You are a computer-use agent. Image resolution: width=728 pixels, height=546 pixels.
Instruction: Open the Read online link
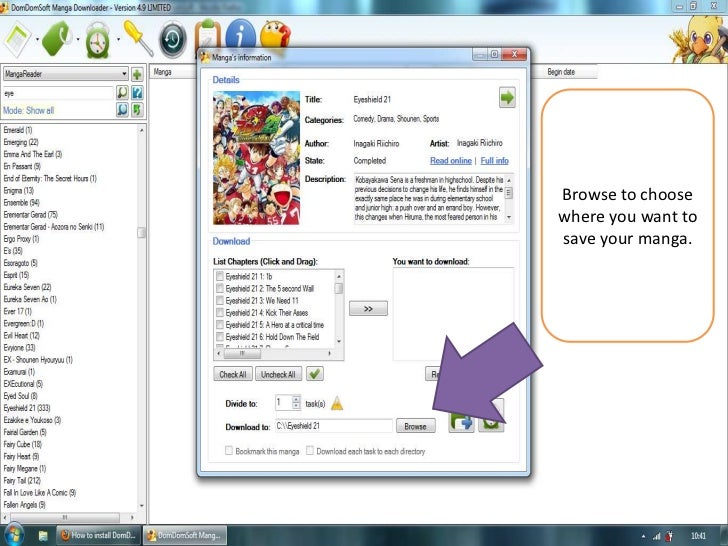pos(450,161)
